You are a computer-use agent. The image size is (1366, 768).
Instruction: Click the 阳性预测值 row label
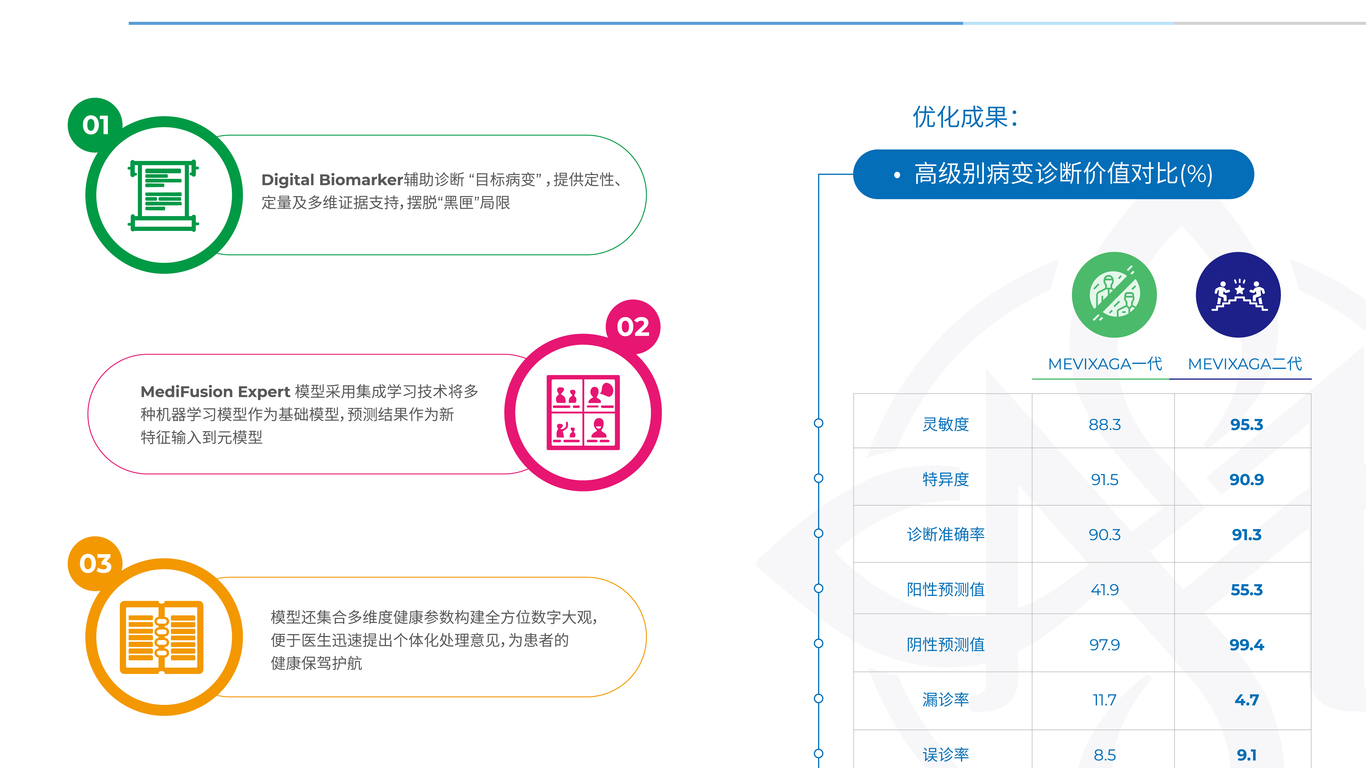(x=945, y=589)
